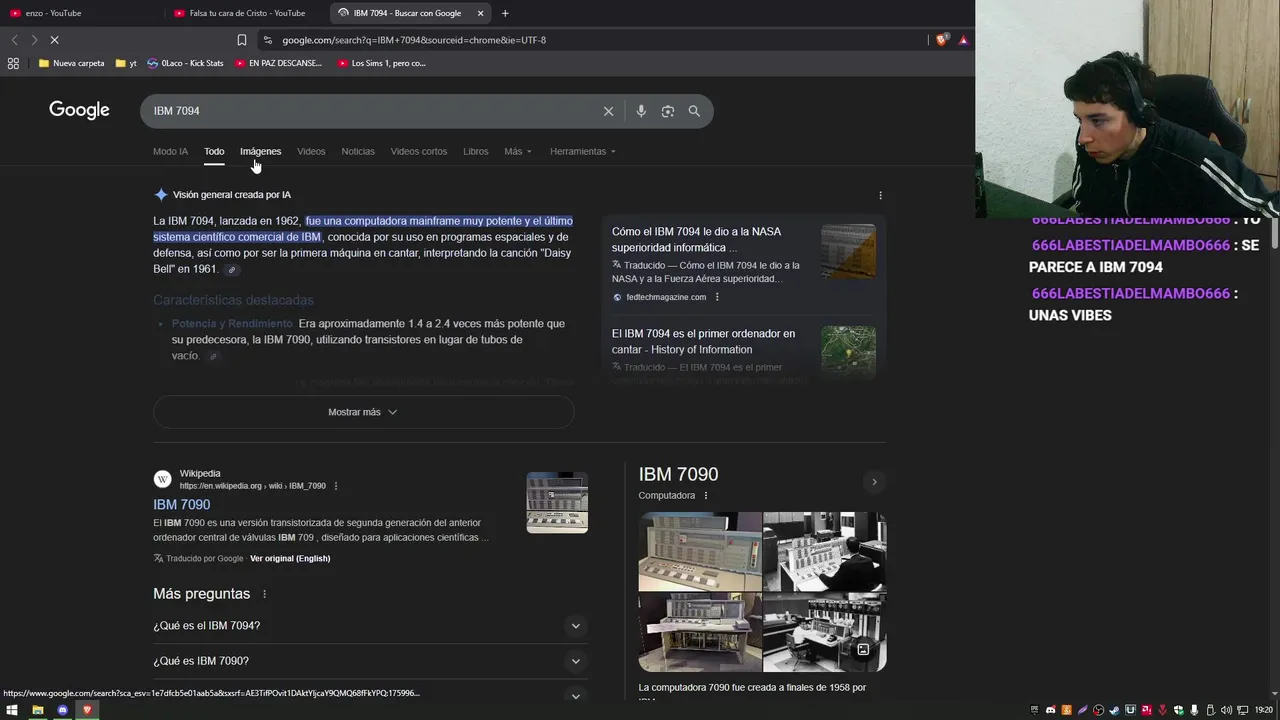Screen dimensions: 1280x720
Task: Open Discord from the taskbar
Action: [63, 710]
